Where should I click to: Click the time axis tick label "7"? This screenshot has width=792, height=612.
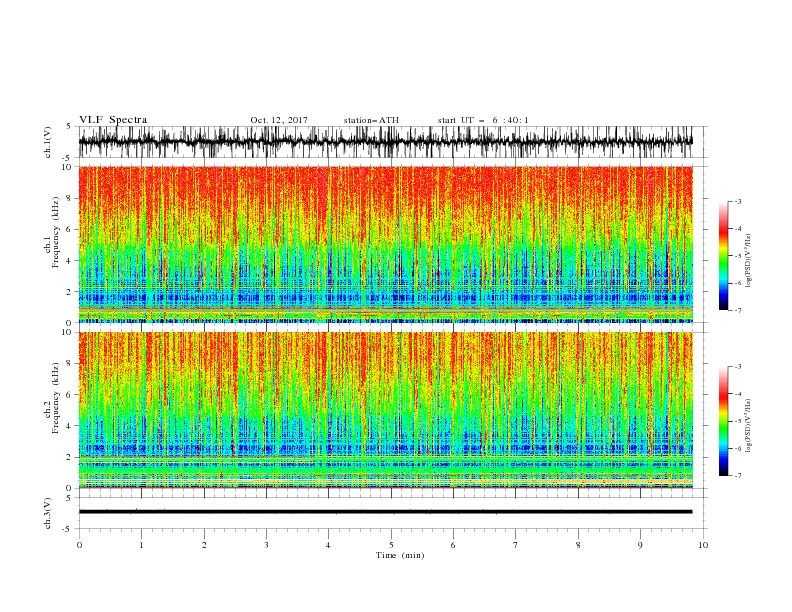(516, 545)
